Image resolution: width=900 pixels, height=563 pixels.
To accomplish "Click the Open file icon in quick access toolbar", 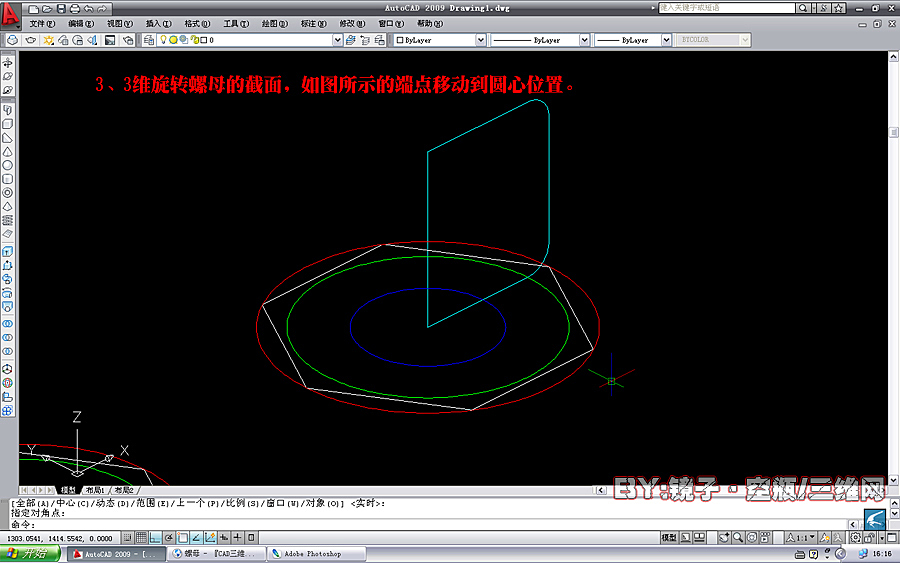I will (47, 9).
